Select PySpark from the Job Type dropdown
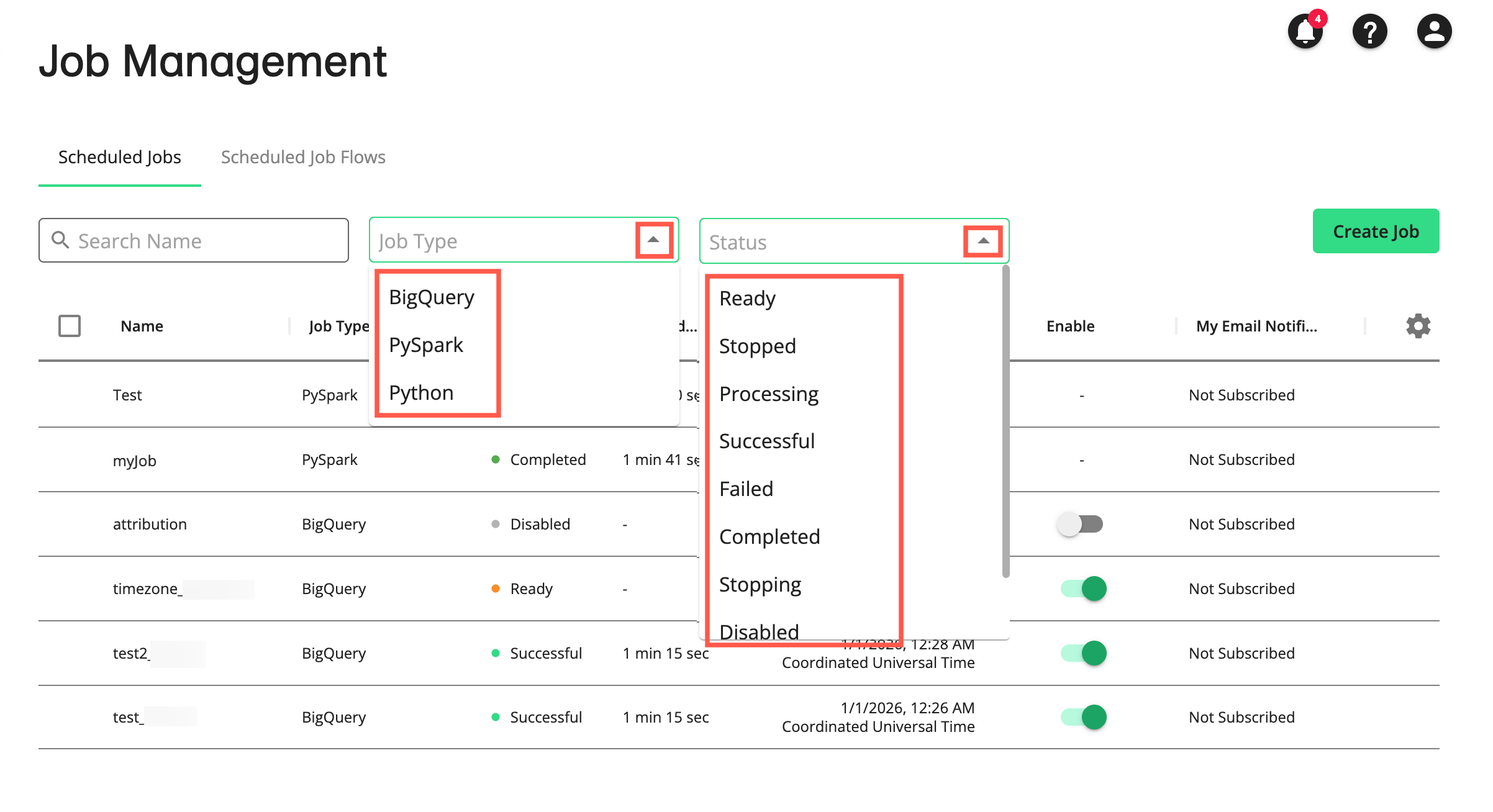Viewport: 1493px width, 812px height. (426, 345)
